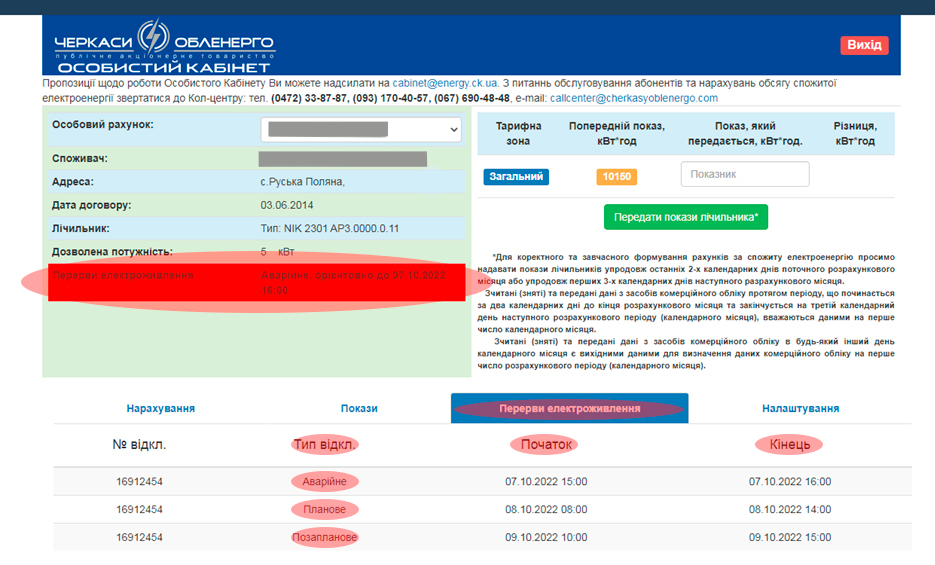Click the blue Загальний tariff zone badge
Screen dimensions: 935x565
pos(516,177)
